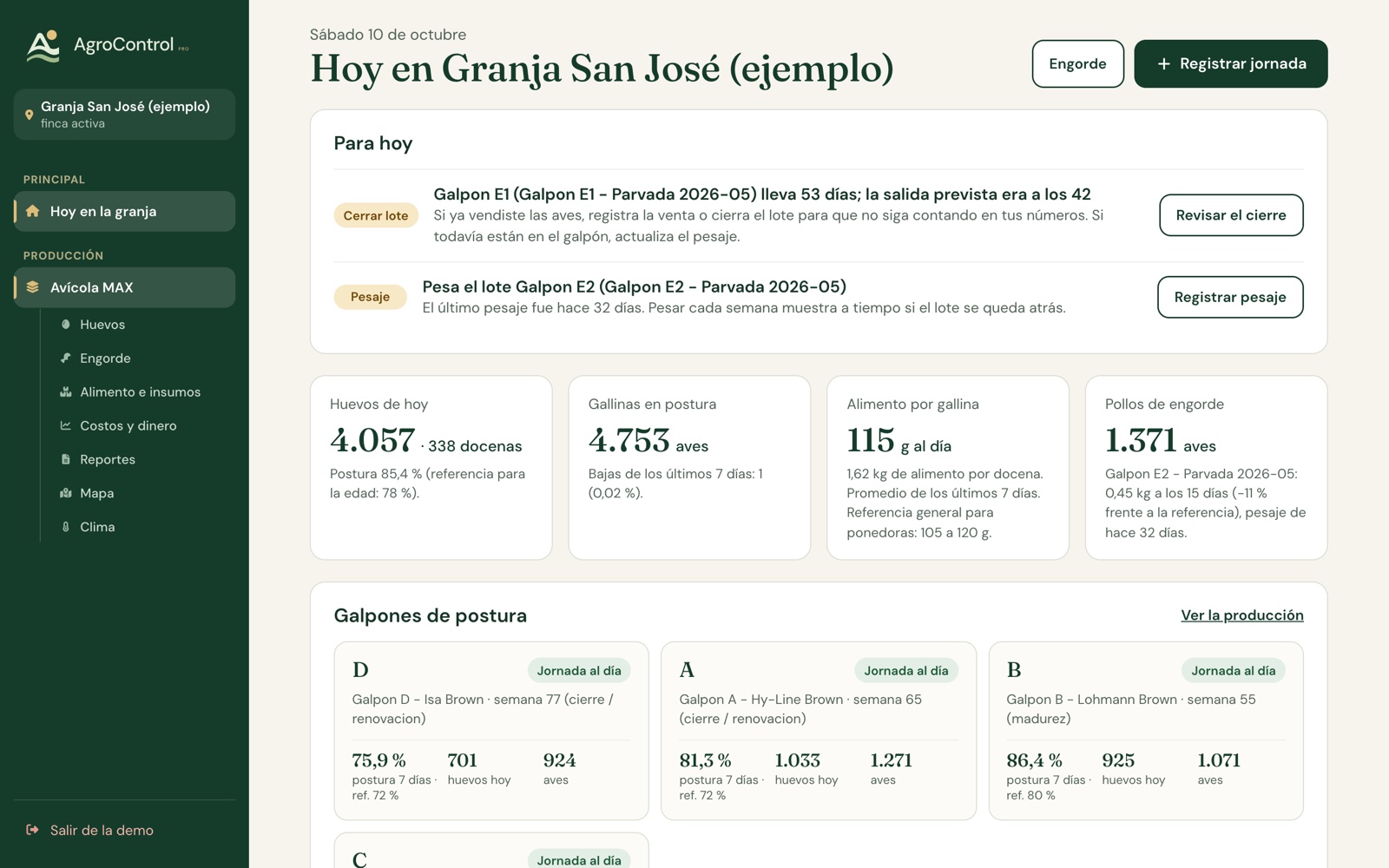
Task: Follow the Ver la producción link
Action: click(x=1241, y=615)
